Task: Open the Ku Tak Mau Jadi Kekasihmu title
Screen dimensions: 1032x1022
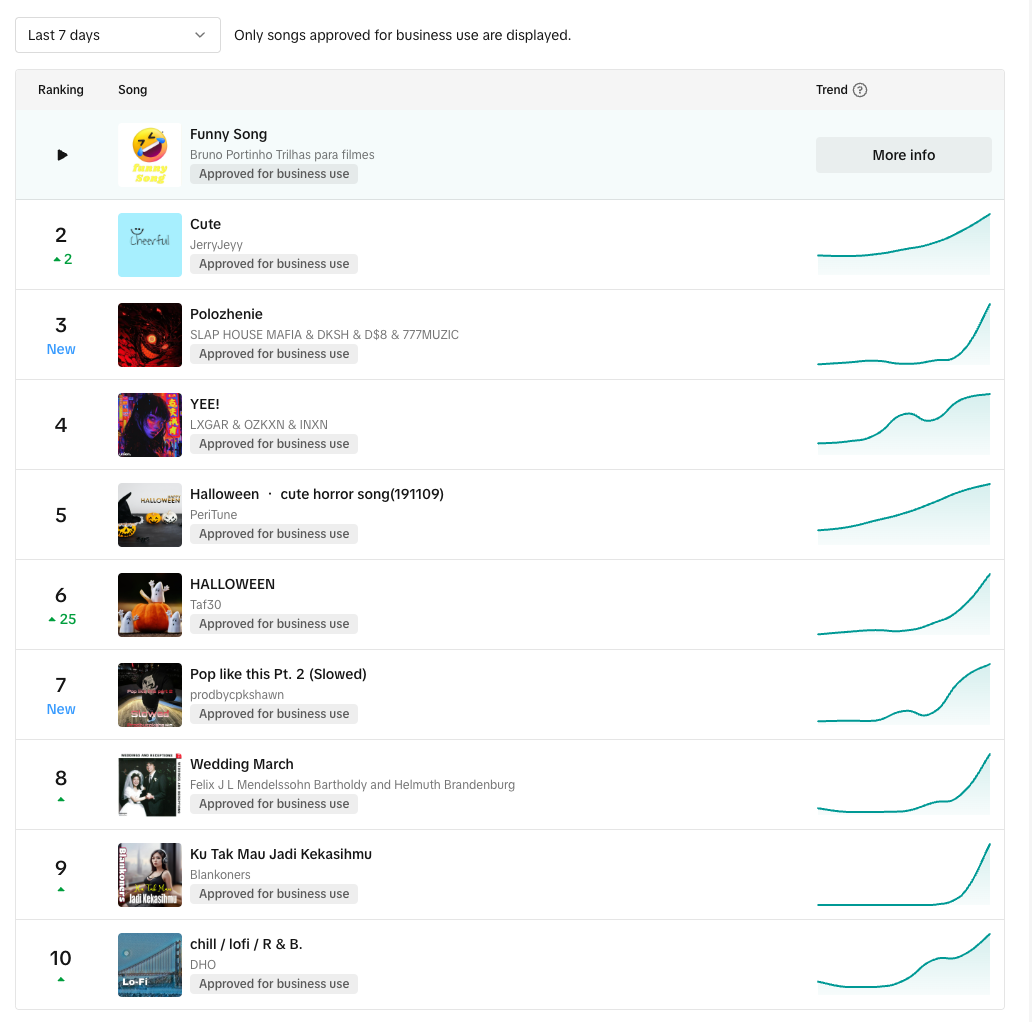Action: [281, 854]
